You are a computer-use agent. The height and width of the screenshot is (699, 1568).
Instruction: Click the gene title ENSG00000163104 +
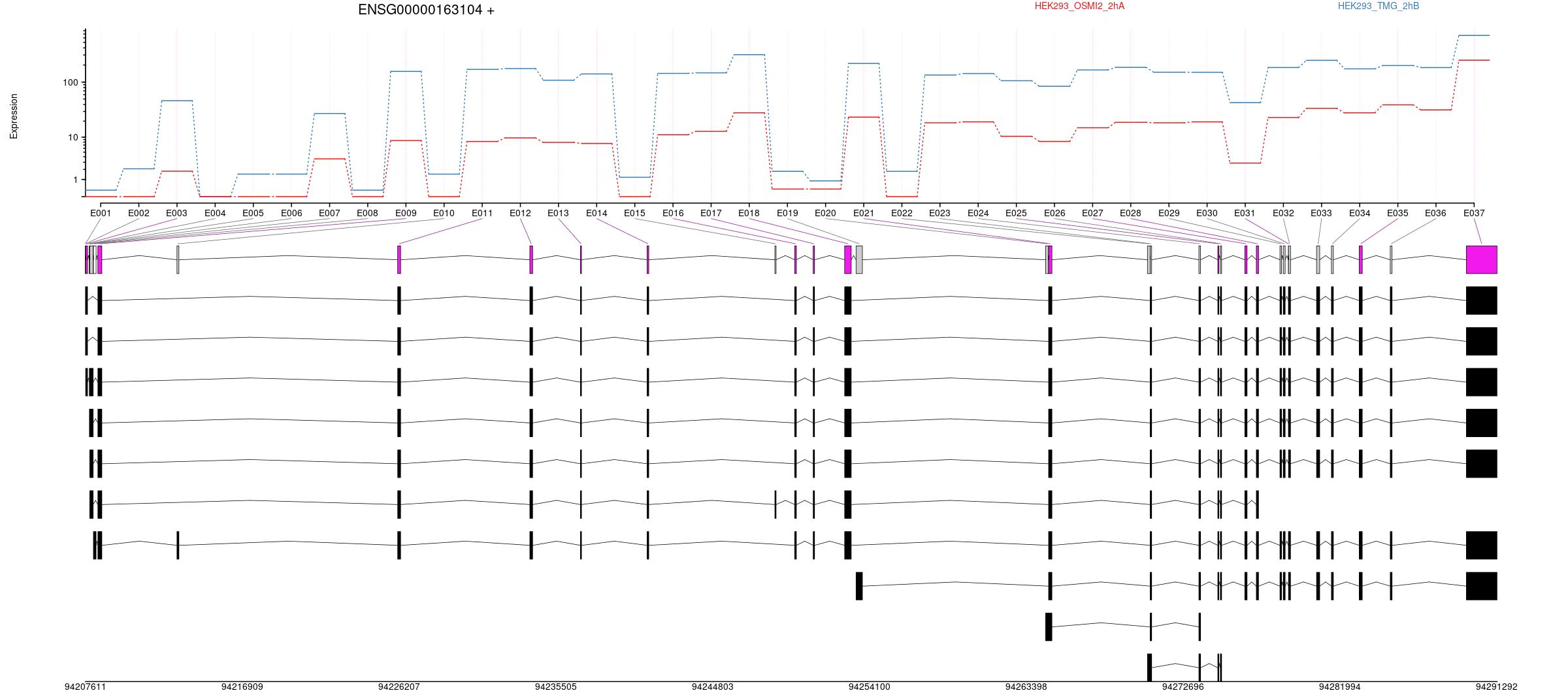[426, 10]
